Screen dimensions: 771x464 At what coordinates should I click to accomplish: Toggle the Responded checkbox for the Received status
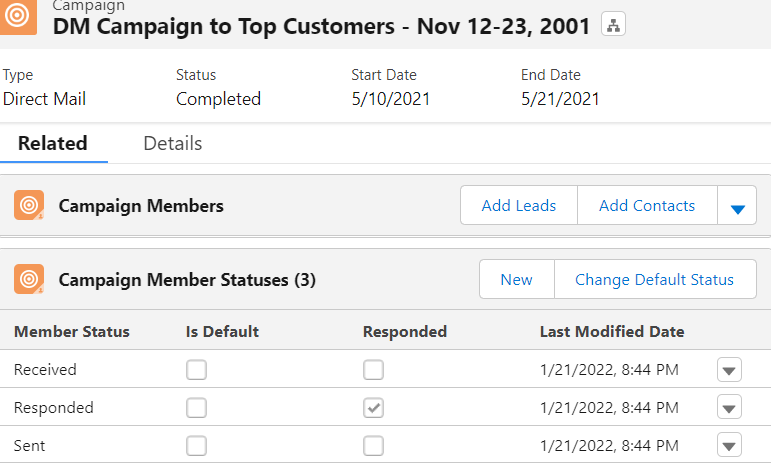point(373,370)
